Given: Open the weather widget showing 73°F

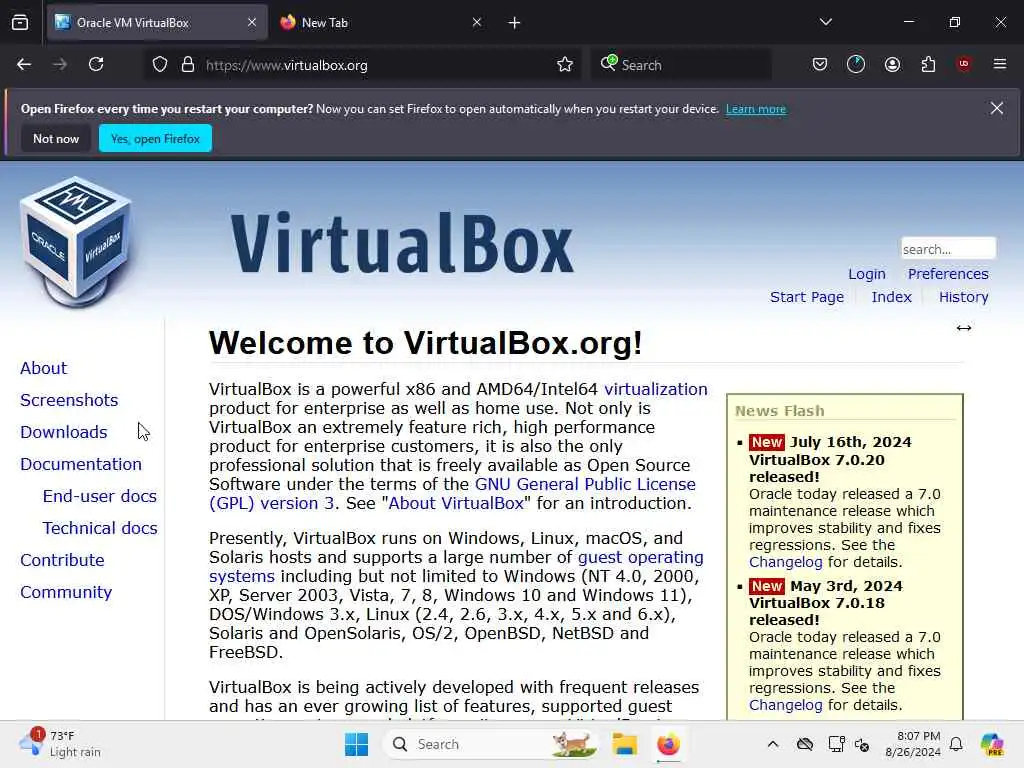Looking at the screenshot, I should 60,744.
